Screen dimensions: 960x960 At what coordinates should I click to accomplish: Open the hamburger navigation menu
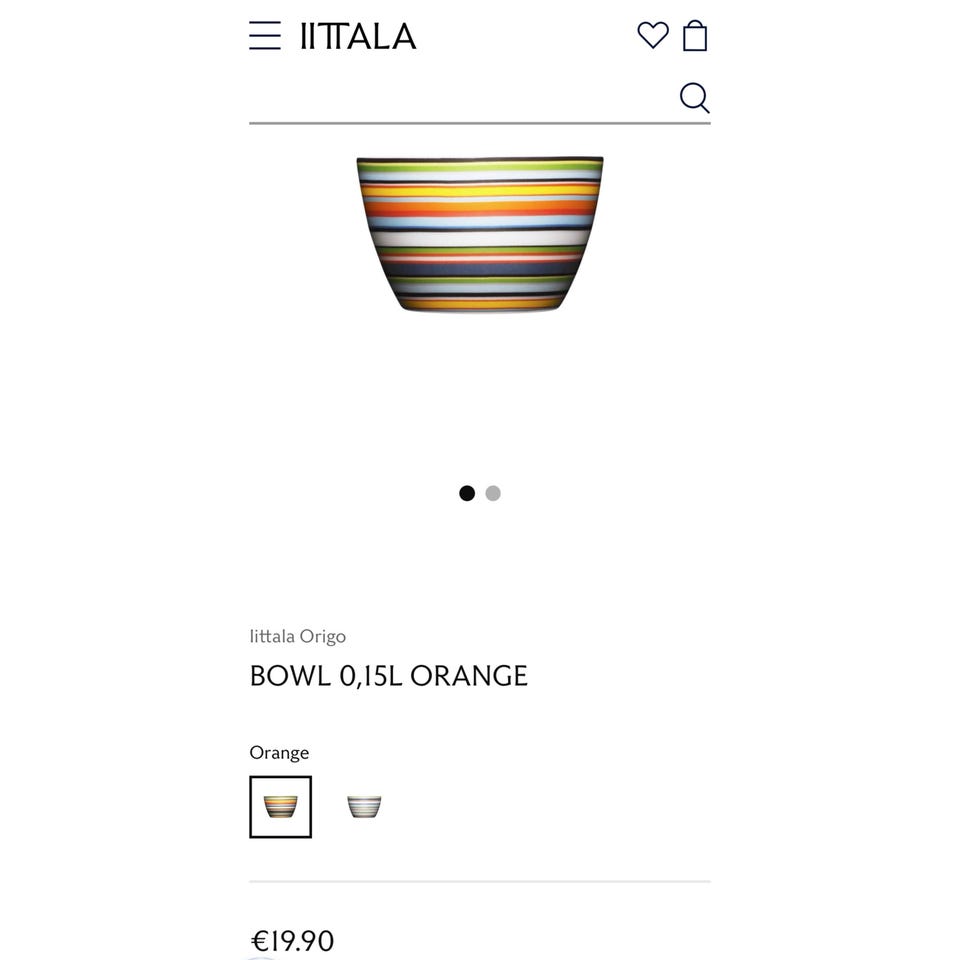click(265, 36)
